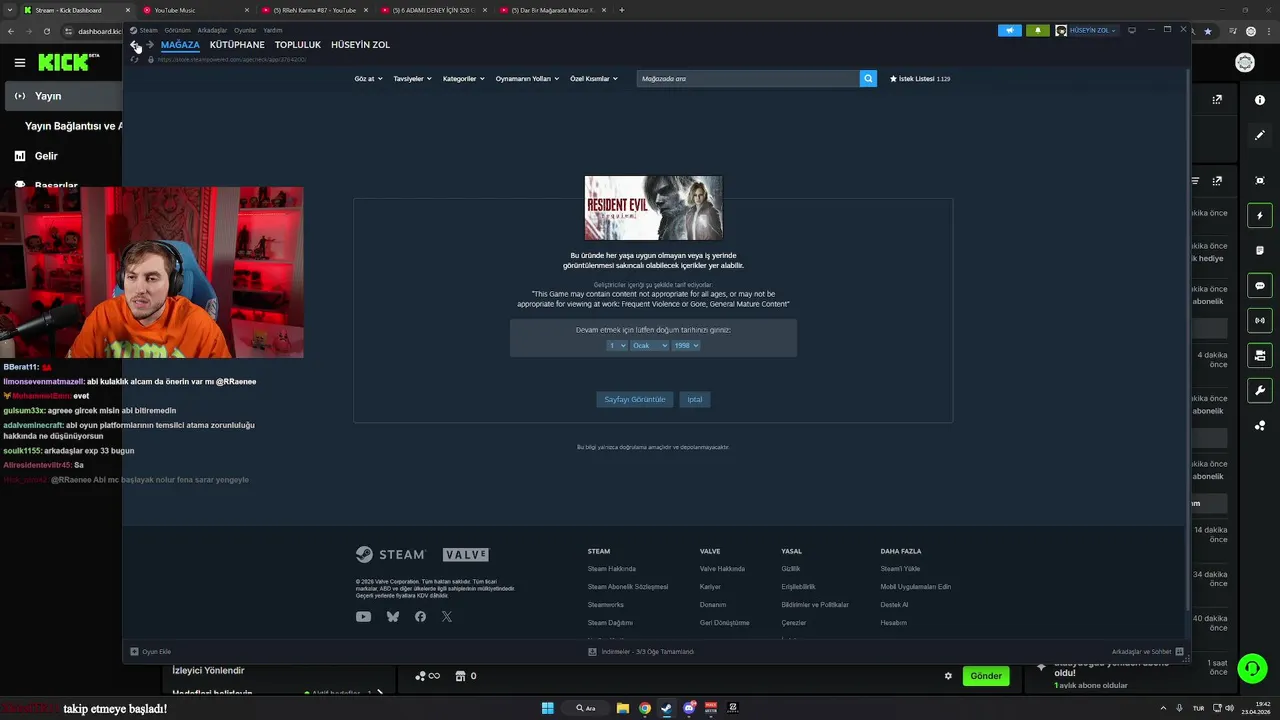Viewport: 1280px width, 720px height.
Task: Expand Özel Kısımlar store menu
Action: 594,78
